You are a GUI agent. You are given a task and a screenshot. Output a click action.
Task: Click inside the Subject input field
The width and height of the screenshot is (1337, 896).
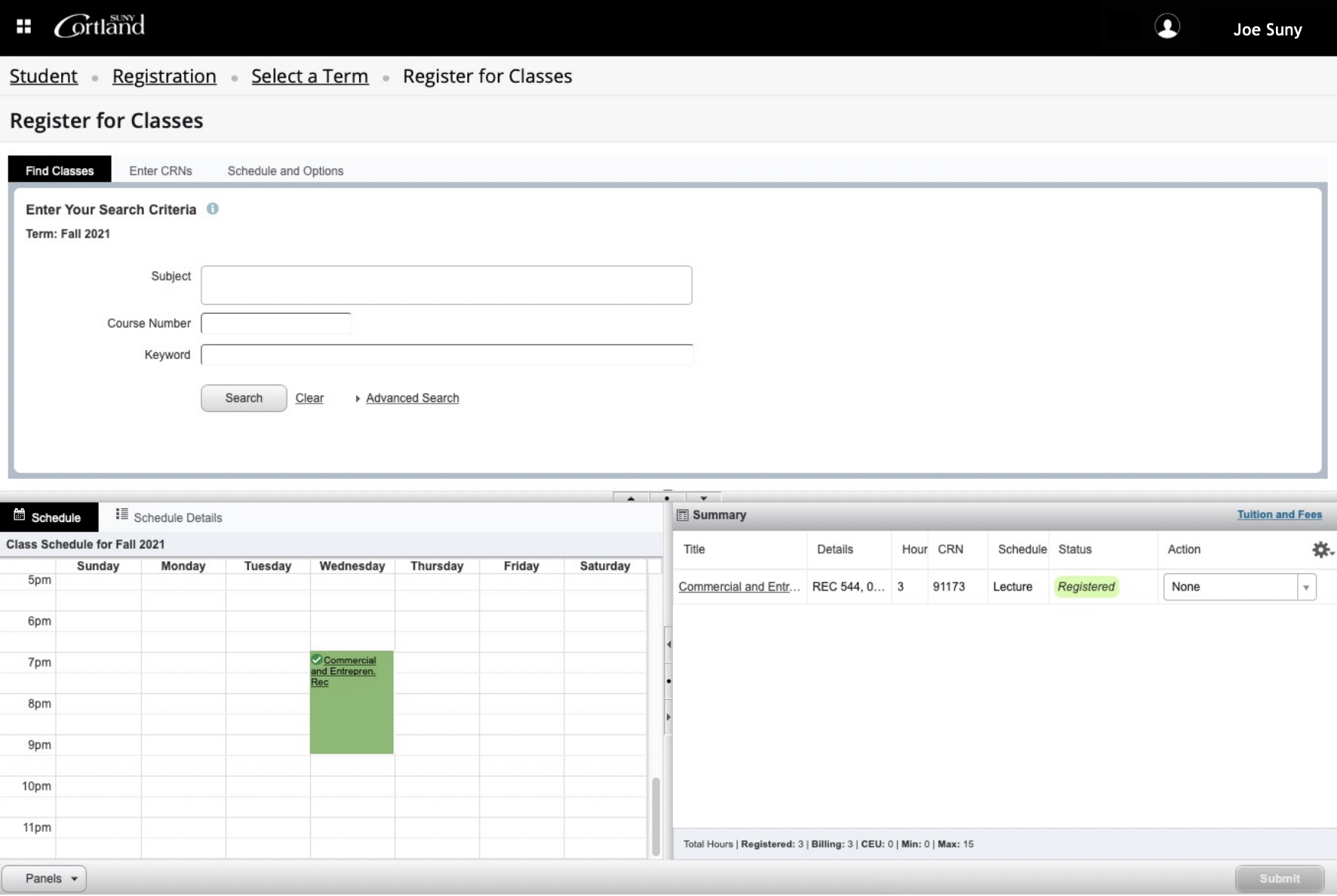(x=447, y=285)
